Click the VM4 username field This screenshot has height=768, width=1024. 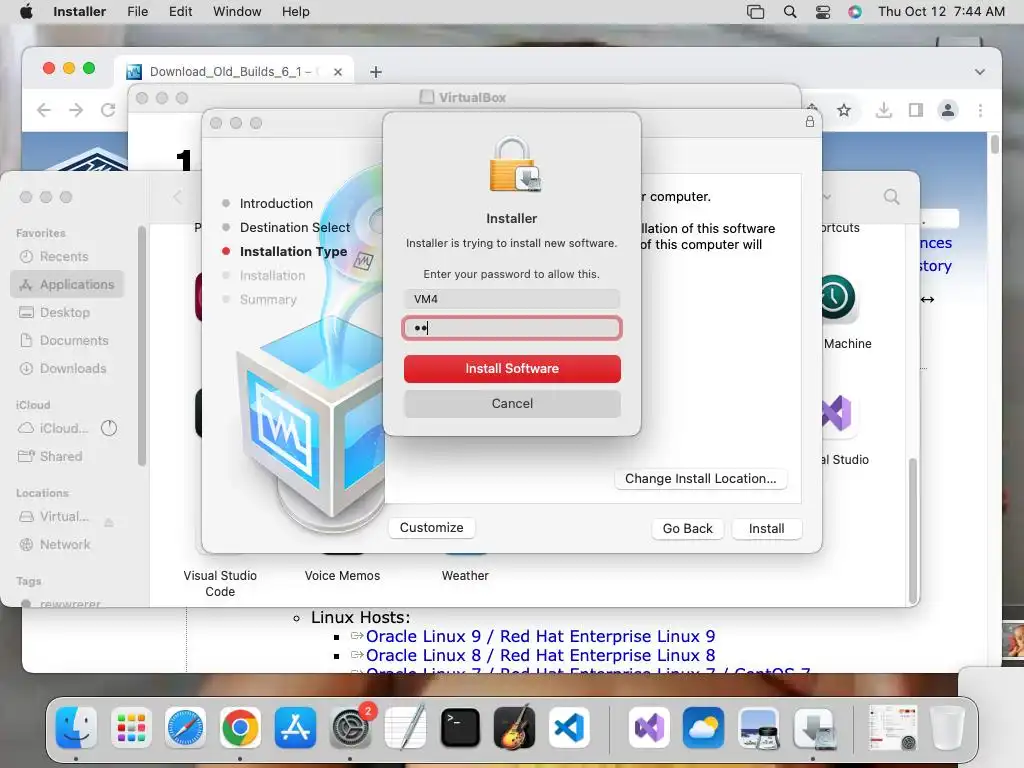pyautogui.click(x=512, y=299)
